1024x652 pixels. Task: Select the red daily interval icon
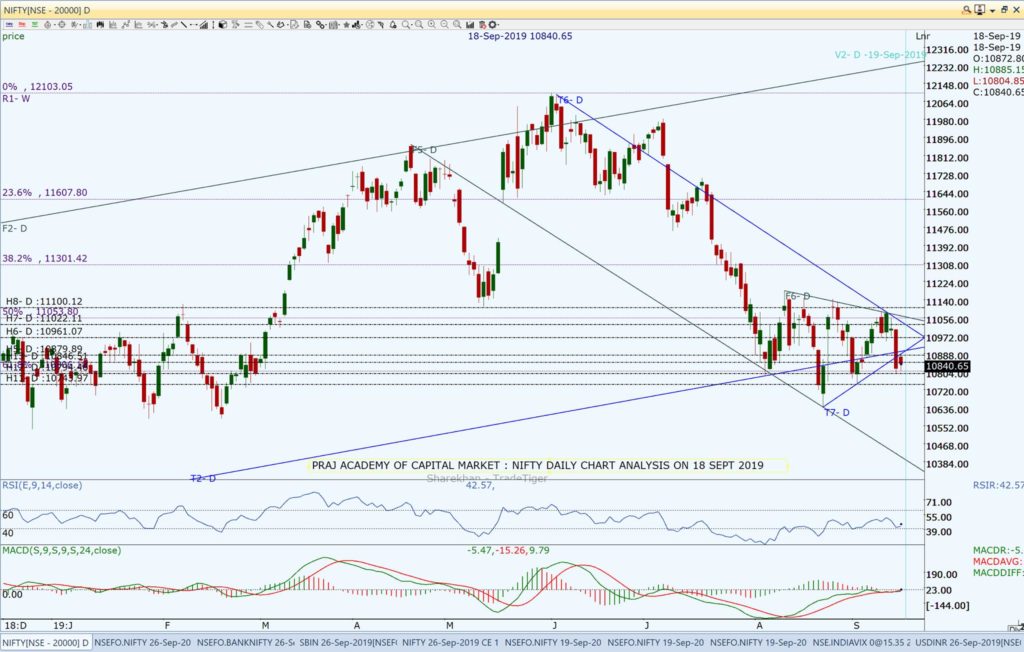22,25
